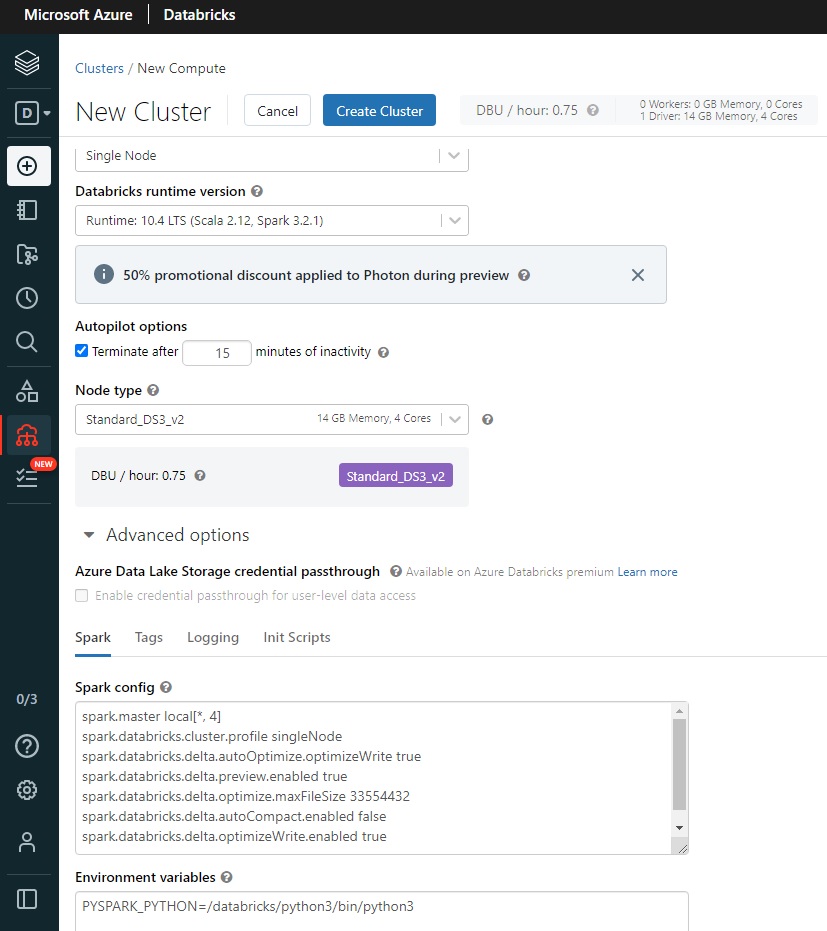Screen dimensions: 827x931
Task: Switch to the Init Scripts tab
Action: (296, 637)
